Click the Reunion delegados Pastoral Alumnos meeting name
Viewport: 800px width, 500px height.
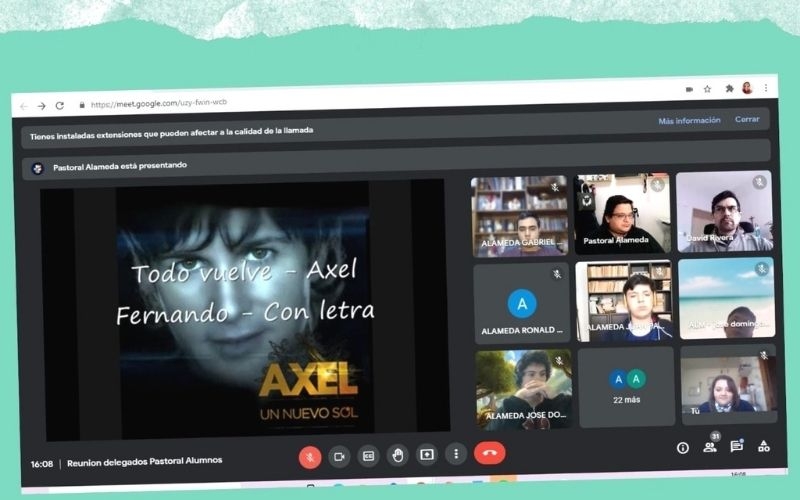[145, 462]
